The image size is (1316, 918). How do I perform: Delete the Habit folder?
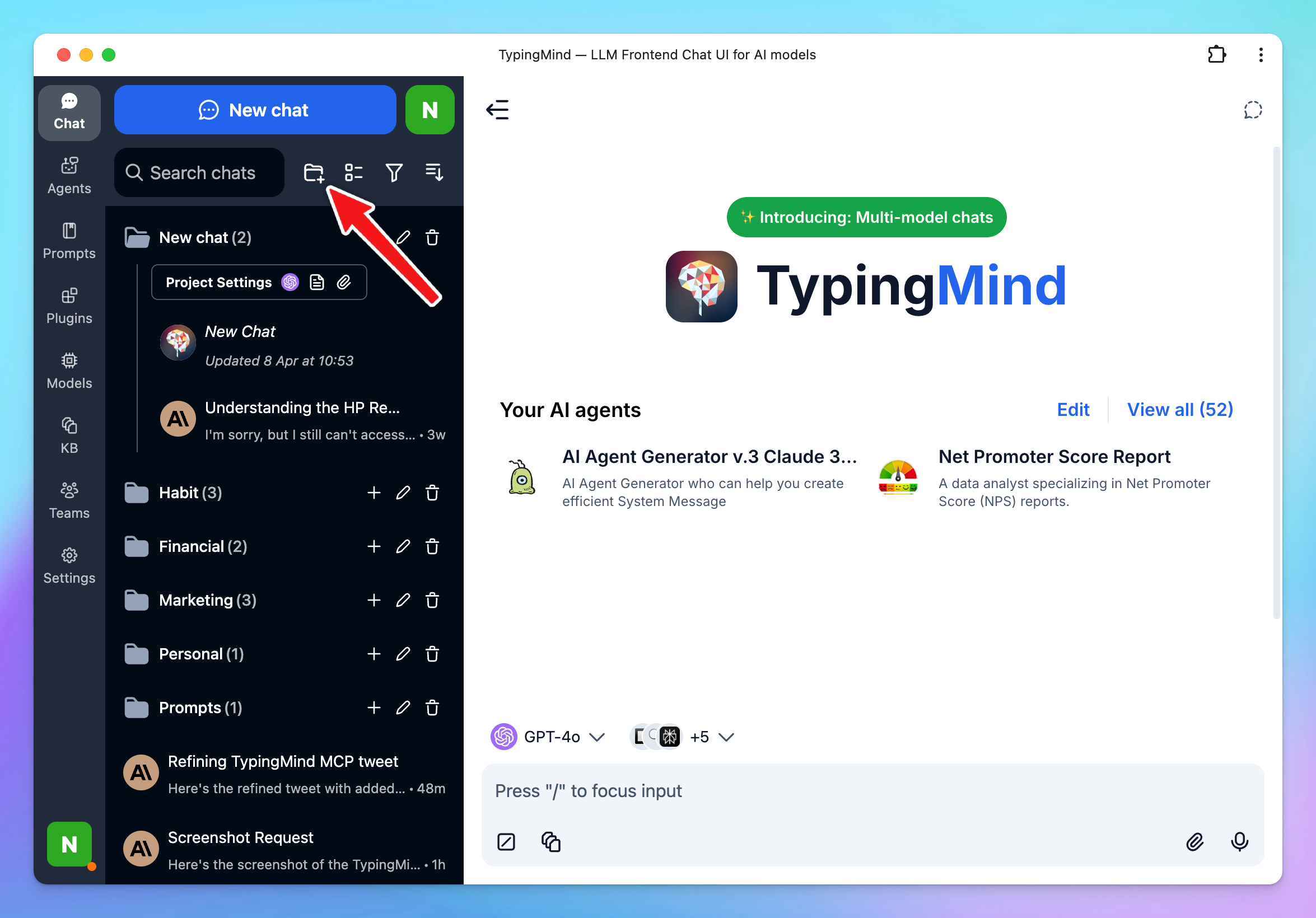432,493
